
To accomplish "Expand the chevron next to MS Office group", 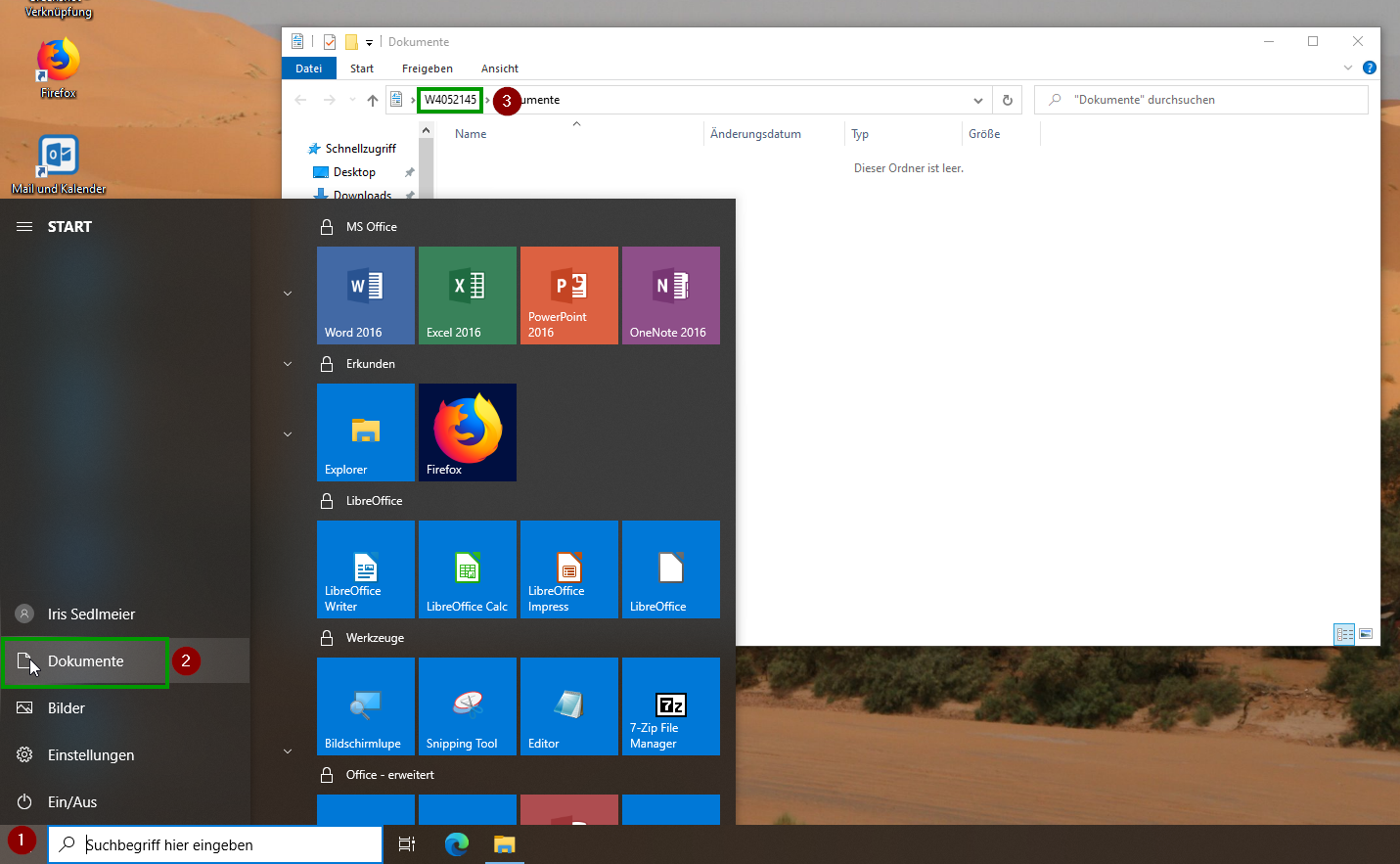I will point(288,294).
